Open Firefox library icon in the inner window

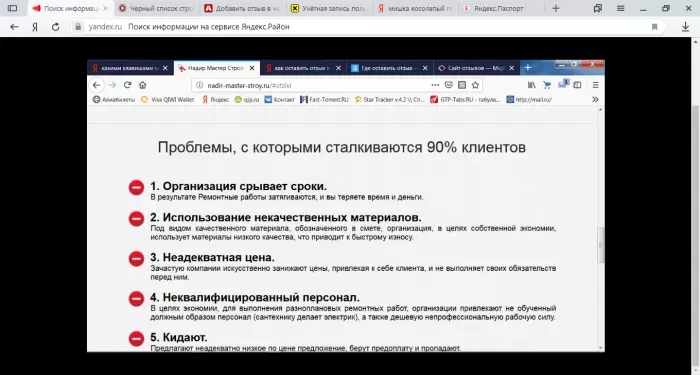click(532, 85)
